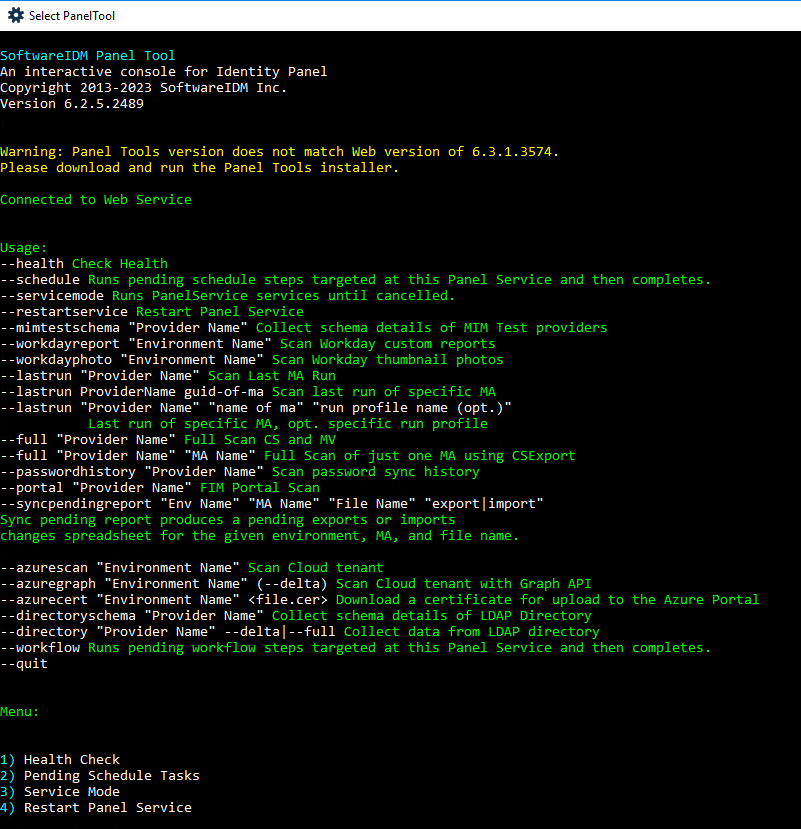The width and height of the screenshot is (801, 829).
Task: Click the 'Menu:' label
Action: point(20,712)
